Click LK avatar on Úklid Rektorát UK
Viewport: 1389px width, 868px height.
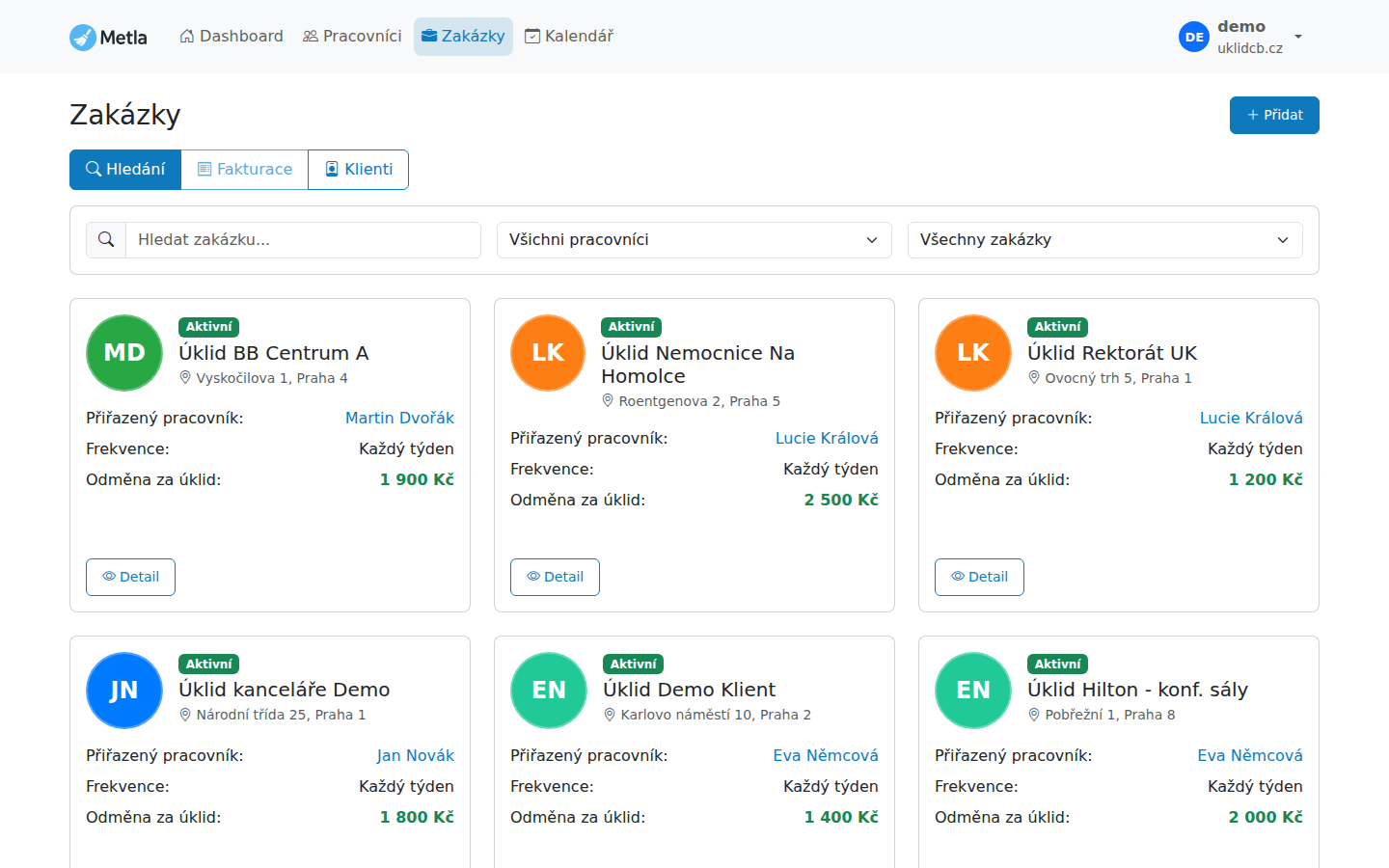coord(973,353)
